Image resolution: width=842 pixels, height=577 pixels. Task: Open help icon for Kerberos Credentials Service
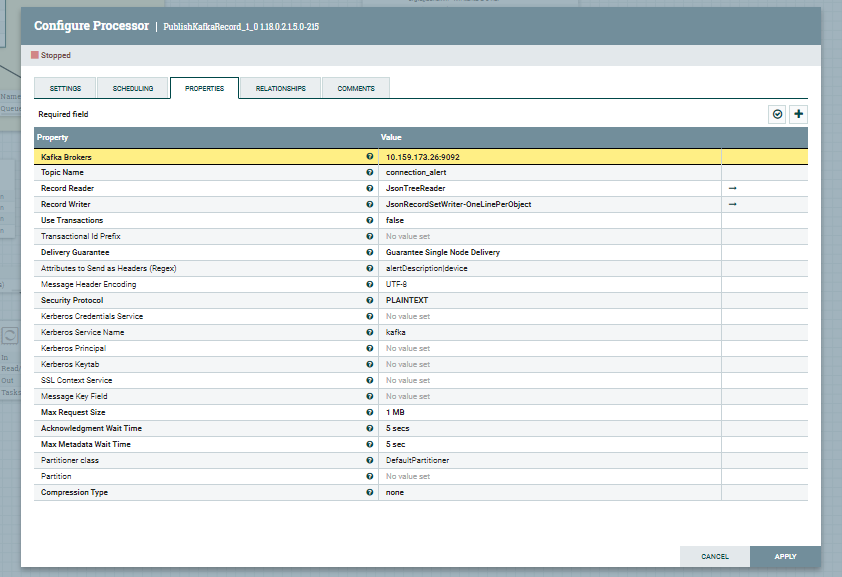pyautogui.click(x=369, y=316)
